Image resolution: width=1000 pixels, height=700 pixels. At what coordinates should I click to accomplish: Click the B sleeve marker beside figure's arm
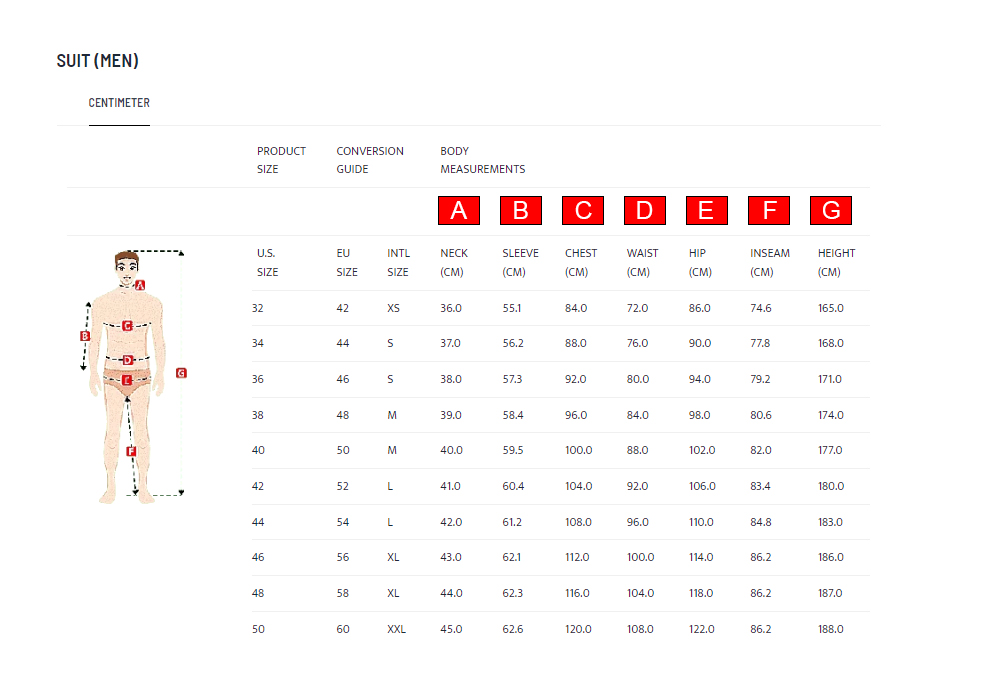pyautogui.click(x=85, y=336)
